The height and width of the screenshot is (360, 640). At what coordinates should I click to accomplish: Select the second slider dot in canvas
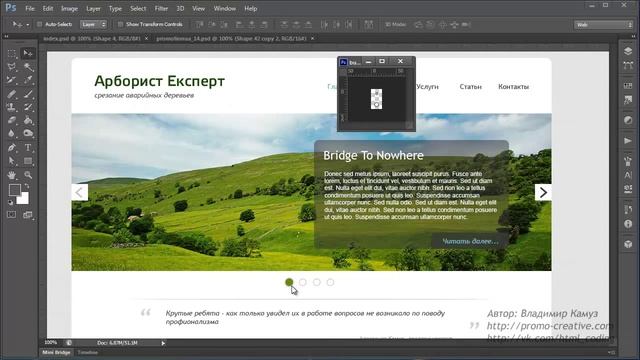coord(303,282)
